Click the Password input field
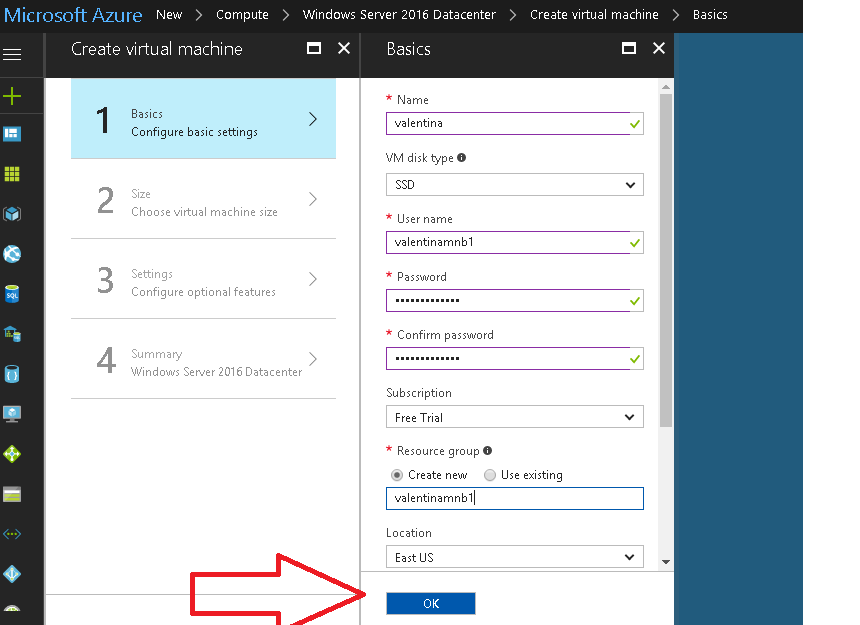 [x=514, y=300]
